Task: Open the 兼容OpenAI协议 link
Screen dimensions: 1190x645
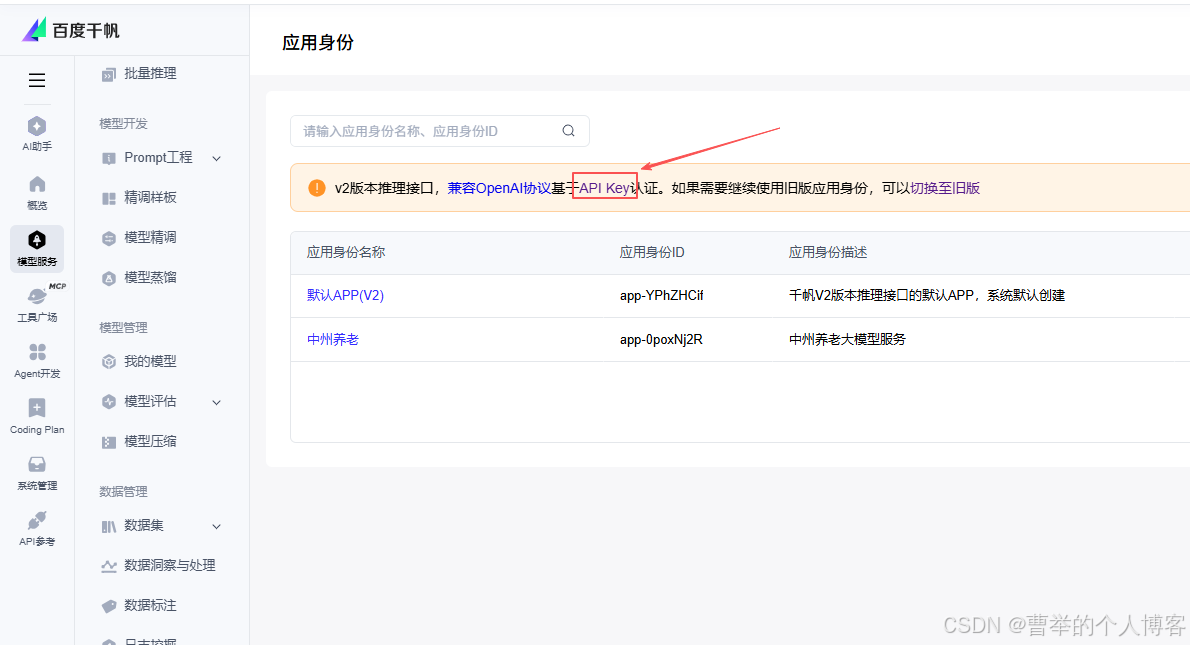Action: pos(499,187)
